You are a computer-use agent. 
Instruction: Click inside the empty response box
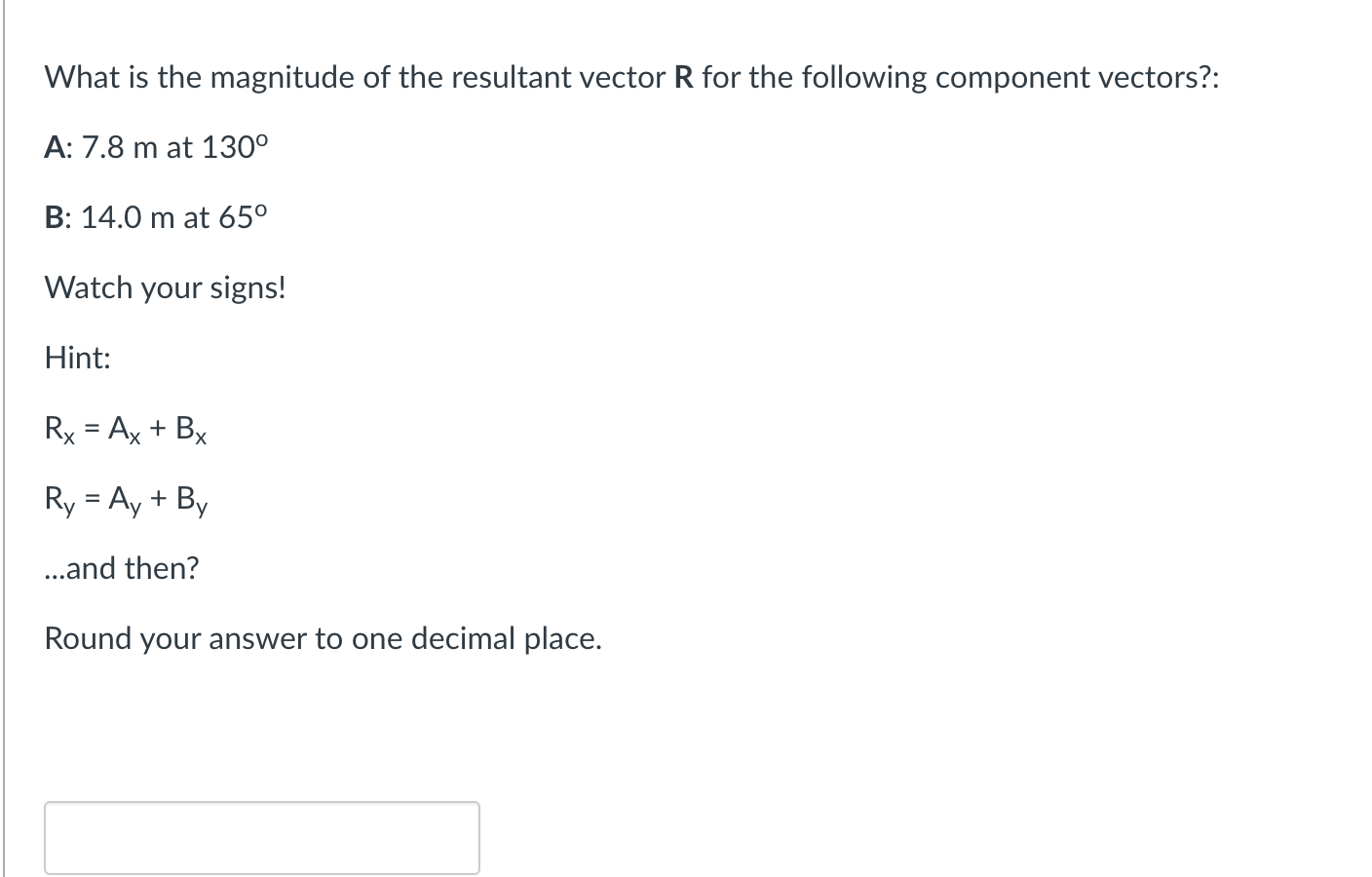261,836
